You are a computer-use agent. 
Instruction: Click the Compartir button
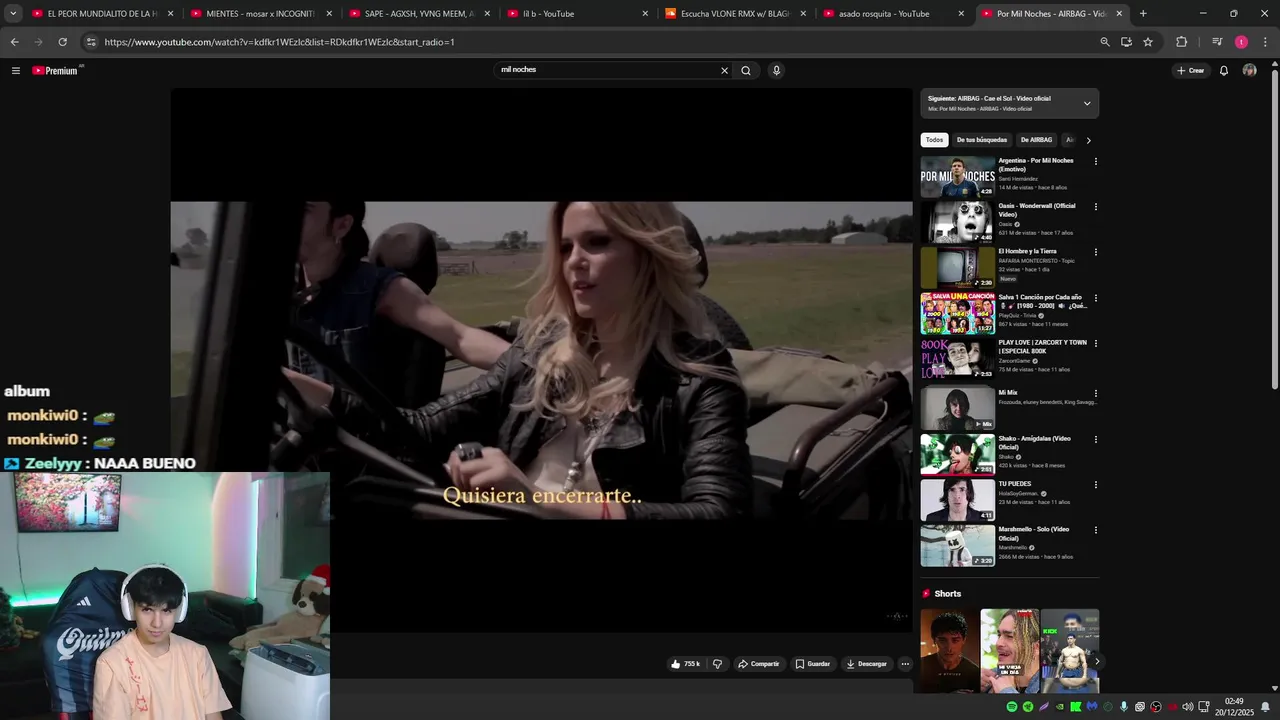[758, 664]
